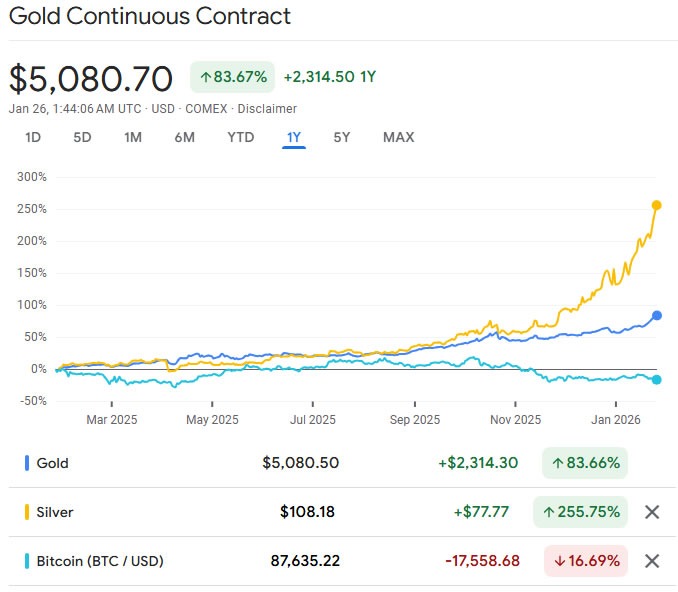Select the 5D time range tab
The image size is (678, 592).
[x=82, y=137]
